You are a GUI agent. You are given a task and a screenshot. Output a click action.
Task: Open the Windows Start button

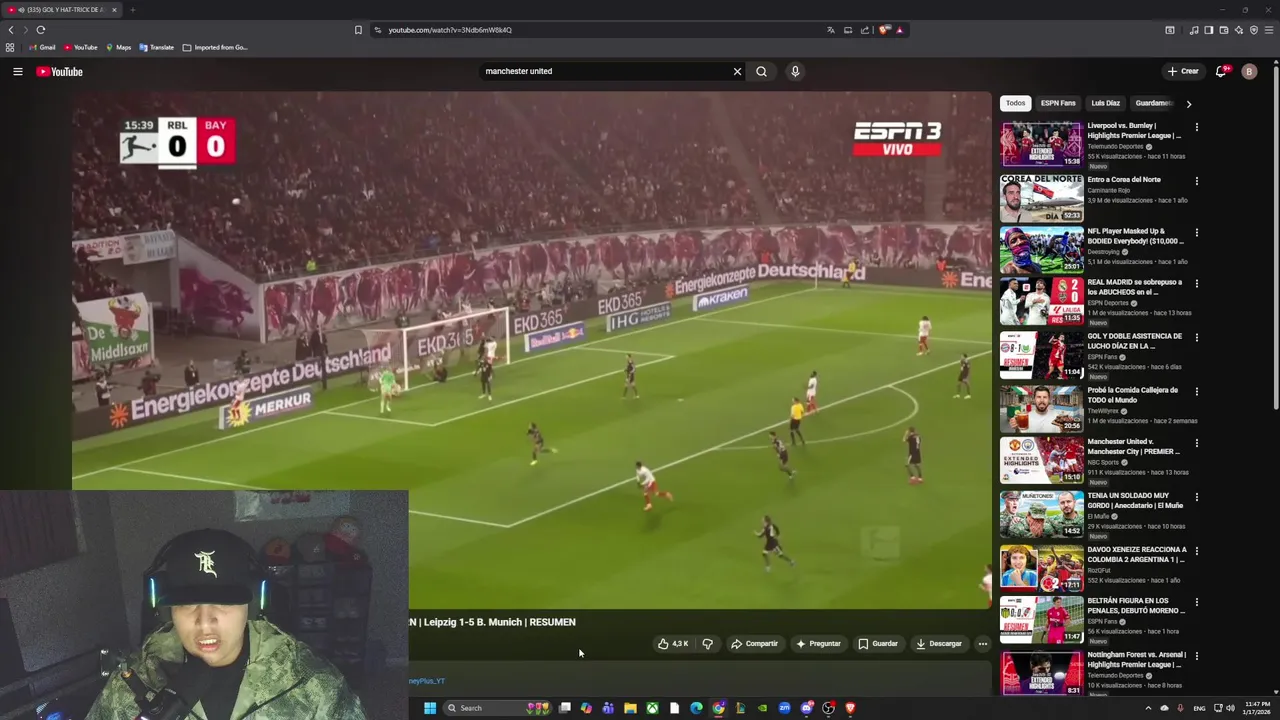[430, 708]
